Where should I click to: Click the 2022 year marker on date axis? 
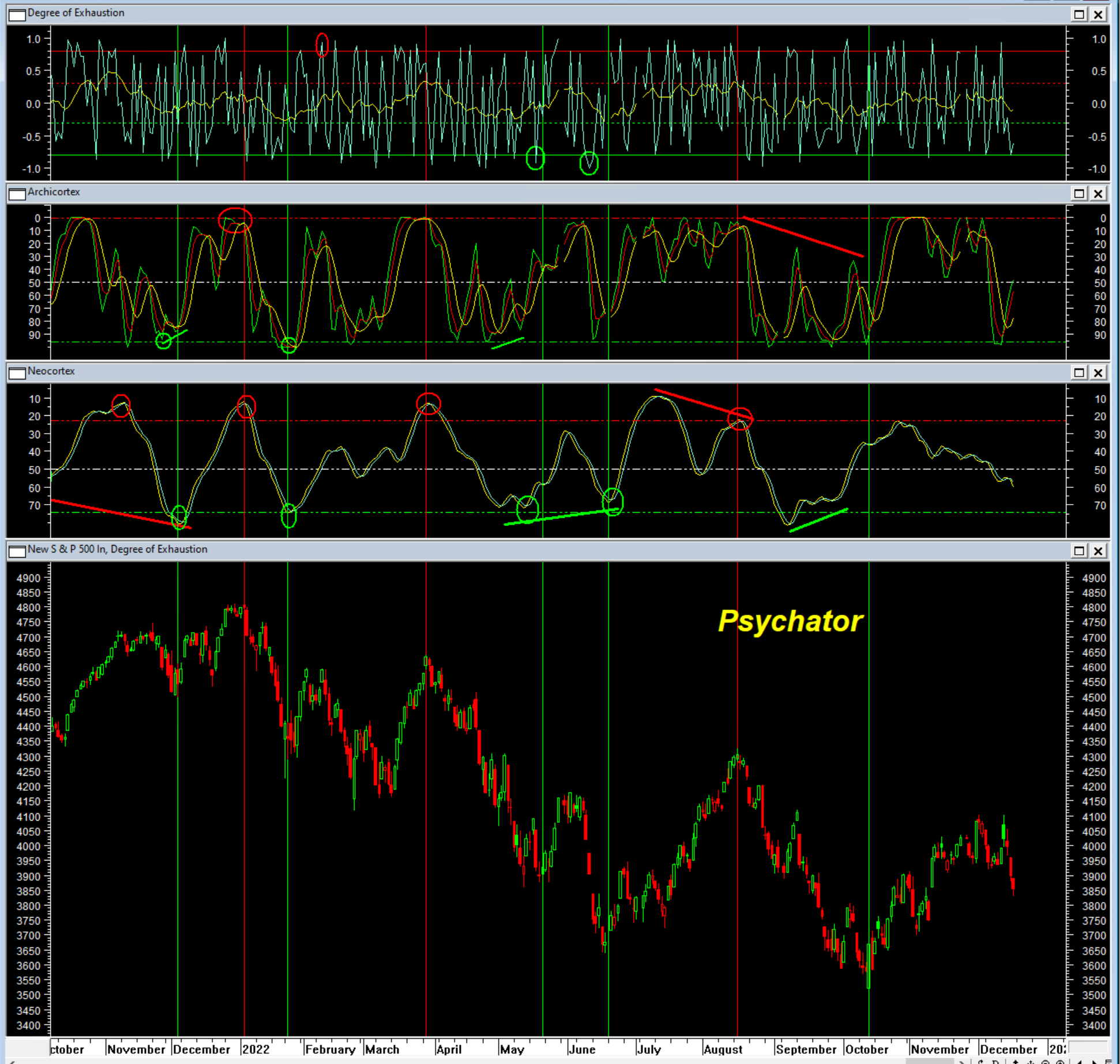coord(256,1049)
